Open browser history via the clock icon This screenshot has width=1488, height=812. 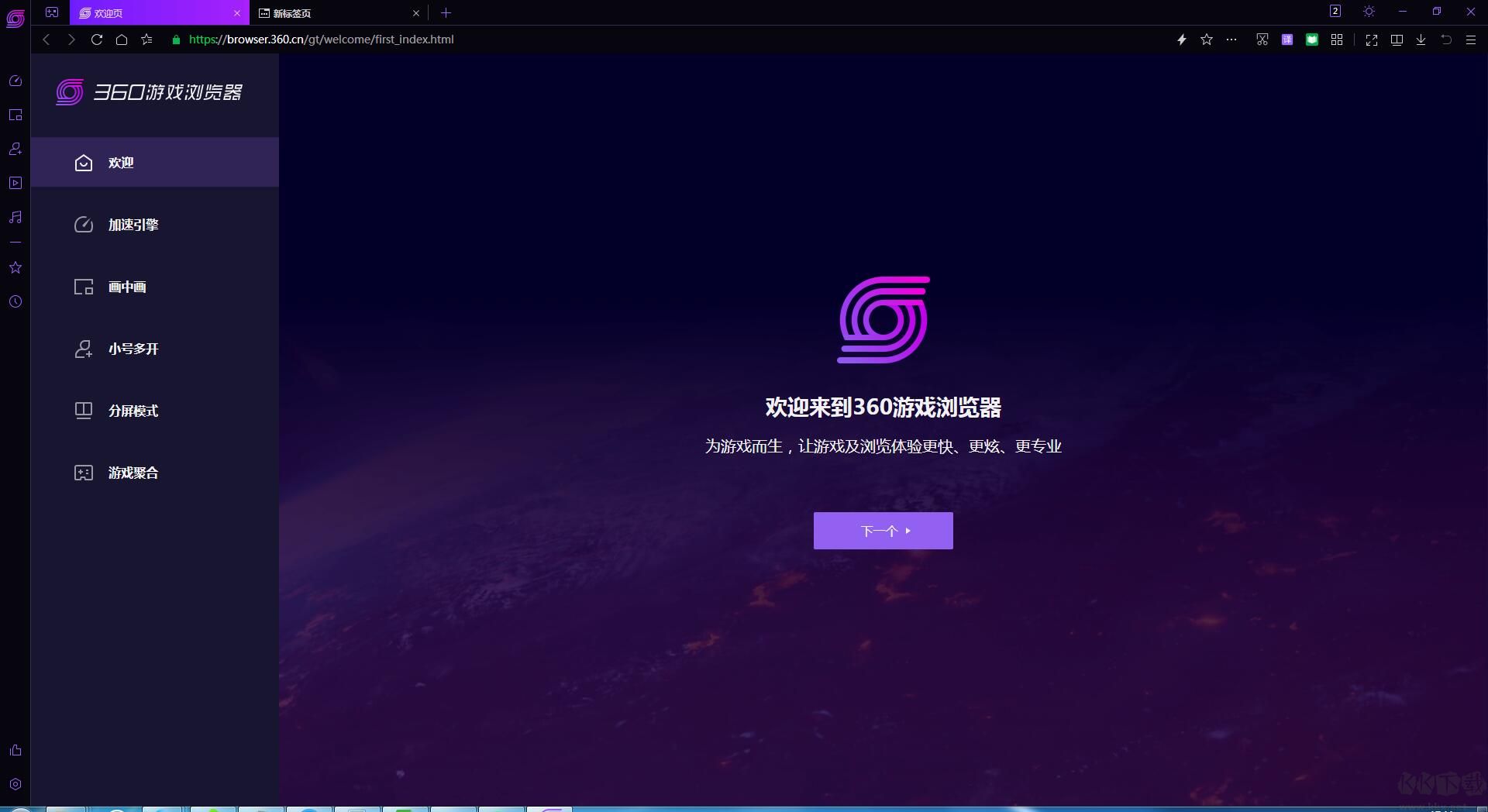pyautogui.click(x=15, y=302)
